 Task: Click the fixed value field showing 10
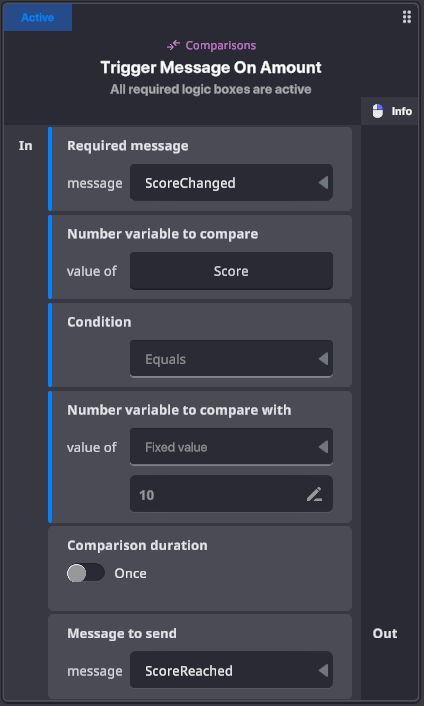(231, 493)
